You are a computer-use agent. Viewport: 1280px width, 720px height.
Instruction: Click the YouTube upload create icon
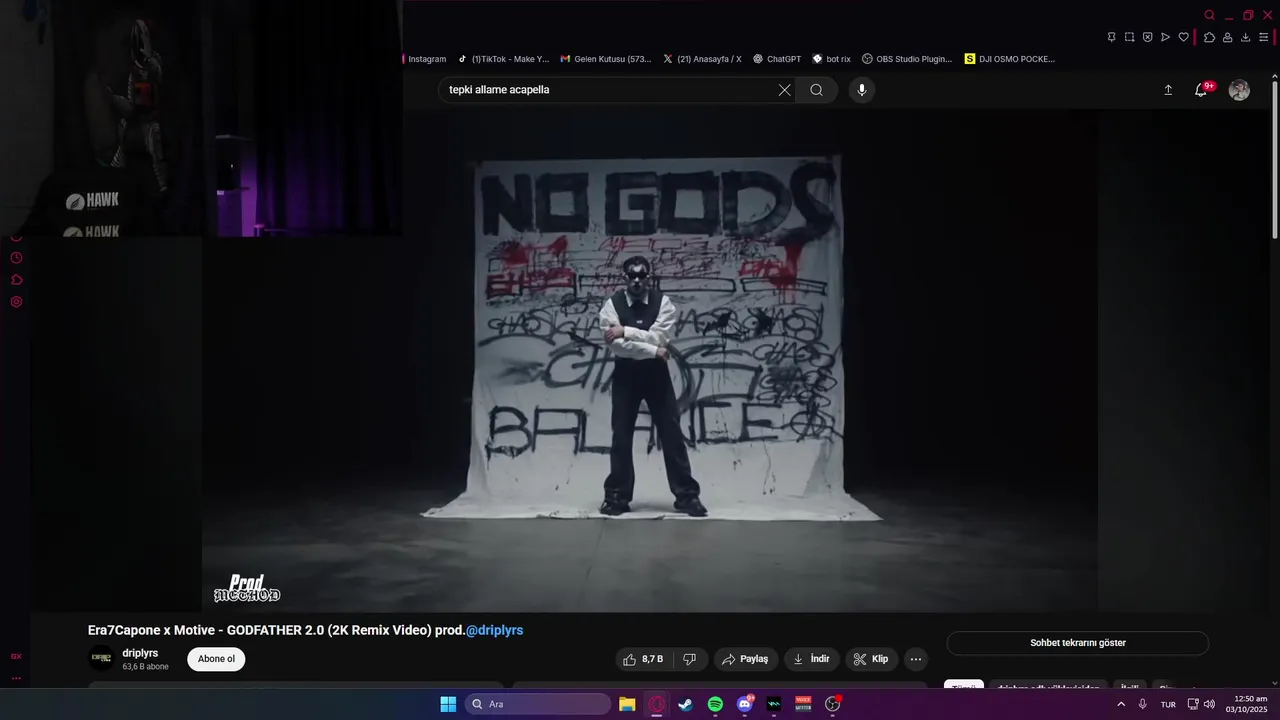tap(1168, 90)
